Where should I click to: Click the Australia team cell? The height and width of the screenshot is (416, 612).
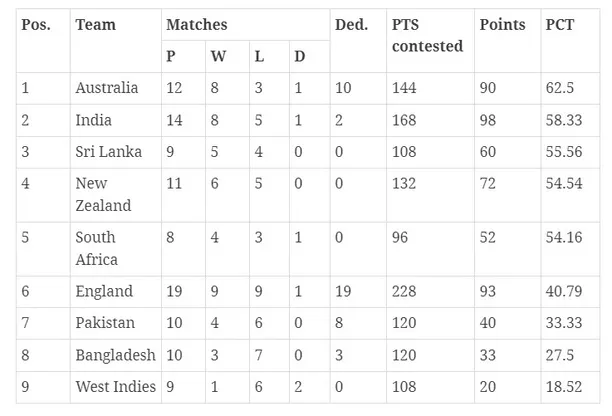pyautogui.click(x=106, y=88)
